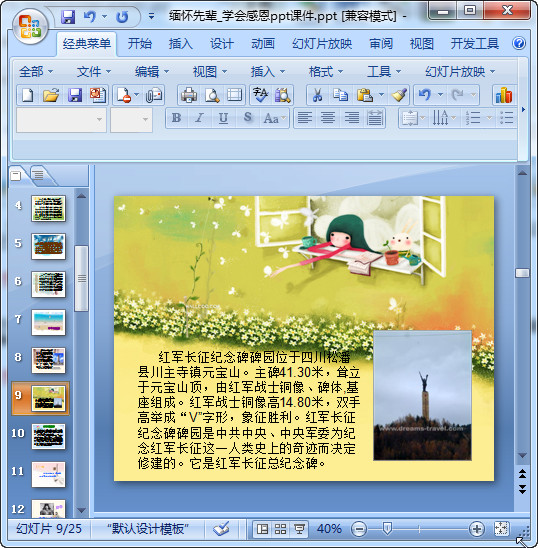The image size is (538, 548).
Task: Save via the quick access floppy icon
Action: click(x=68, y=16)
